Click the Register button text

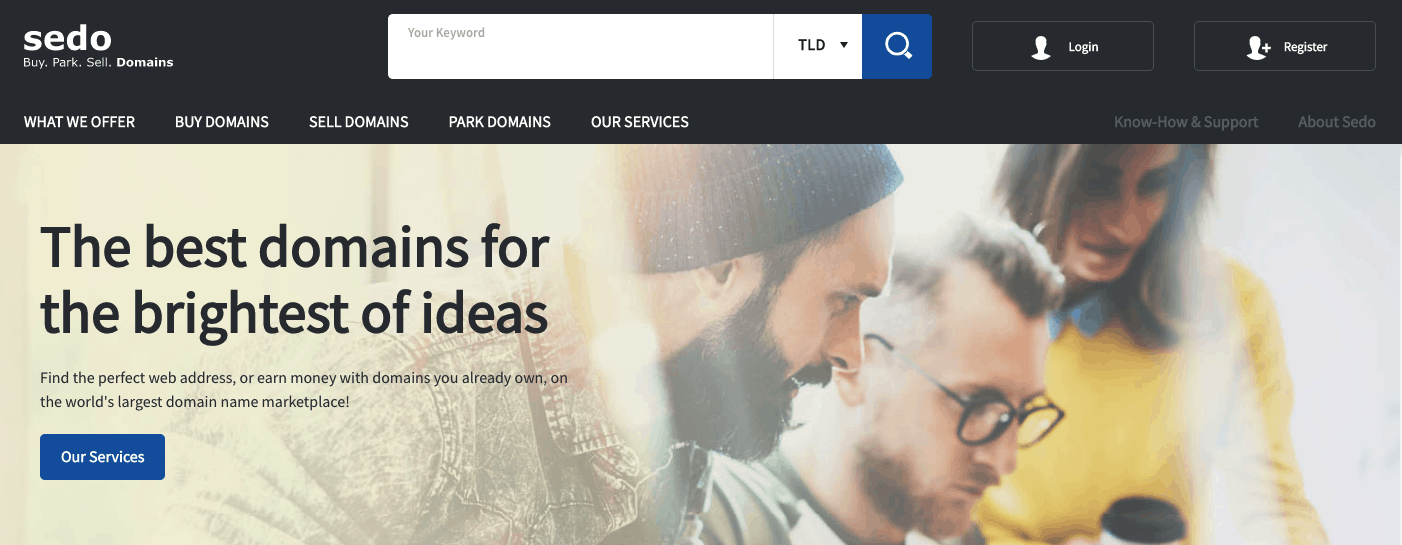point(1306,47)
